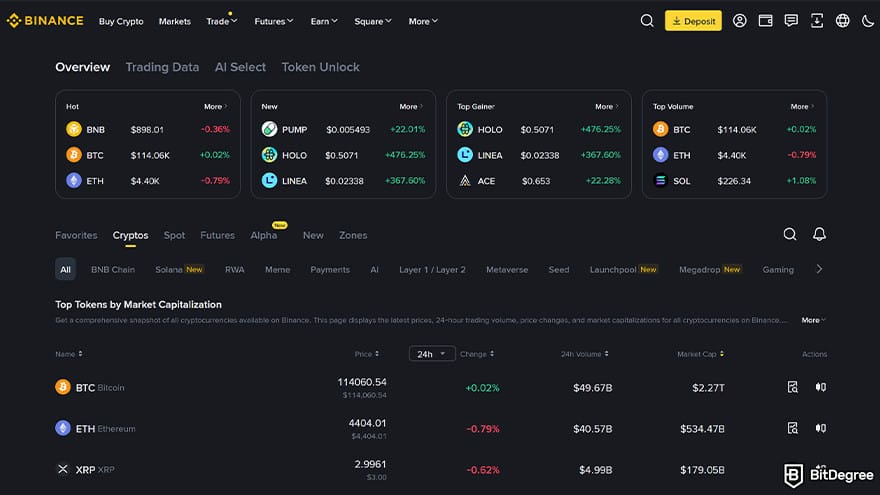The image size is (880, 495).
Task: Sort table by Name column
Action: [x=68, y=354]
